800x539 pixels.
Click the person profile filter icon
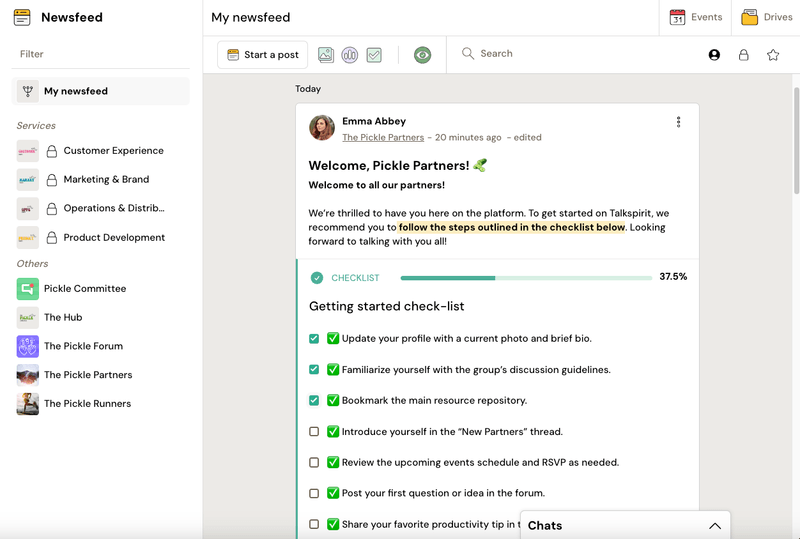coord(714,55)
